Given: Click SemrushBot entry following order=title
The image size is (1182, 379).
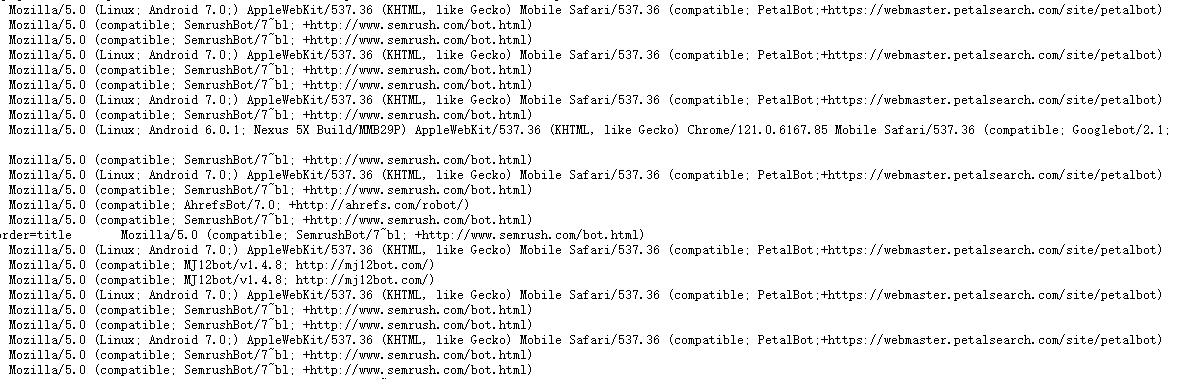Looking at the screenshot, I should [383, 235].
